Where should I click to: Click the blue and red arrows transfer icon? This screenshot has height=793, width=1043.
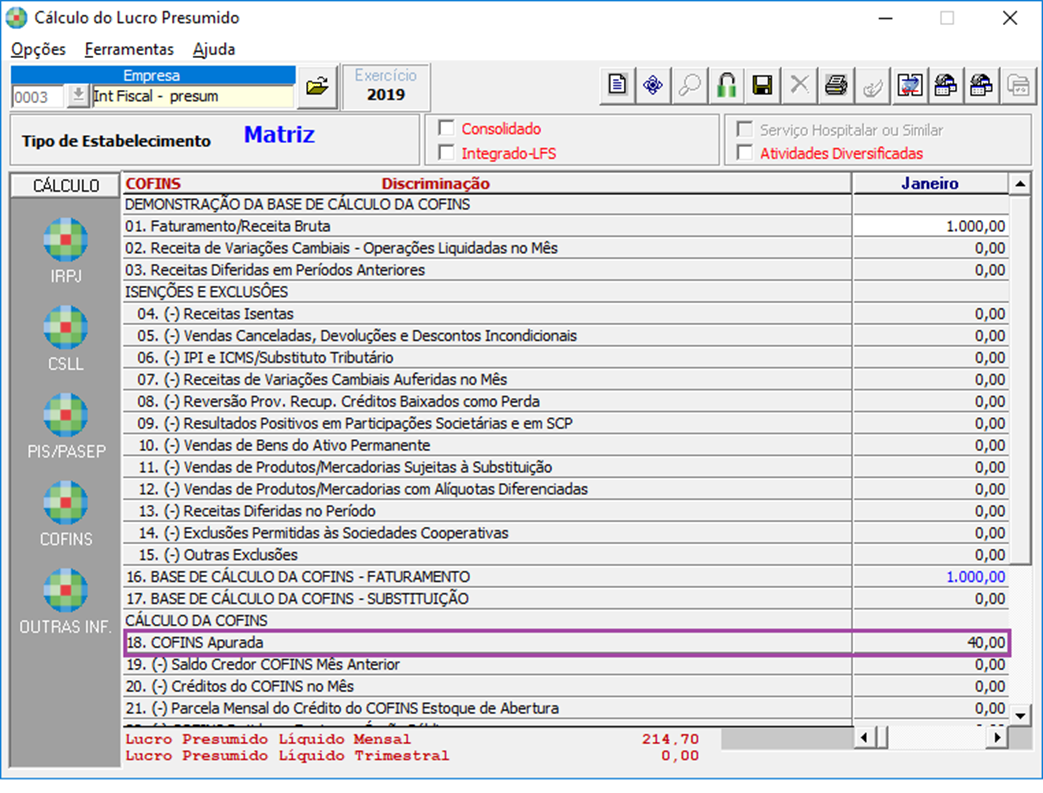(909, 85)
